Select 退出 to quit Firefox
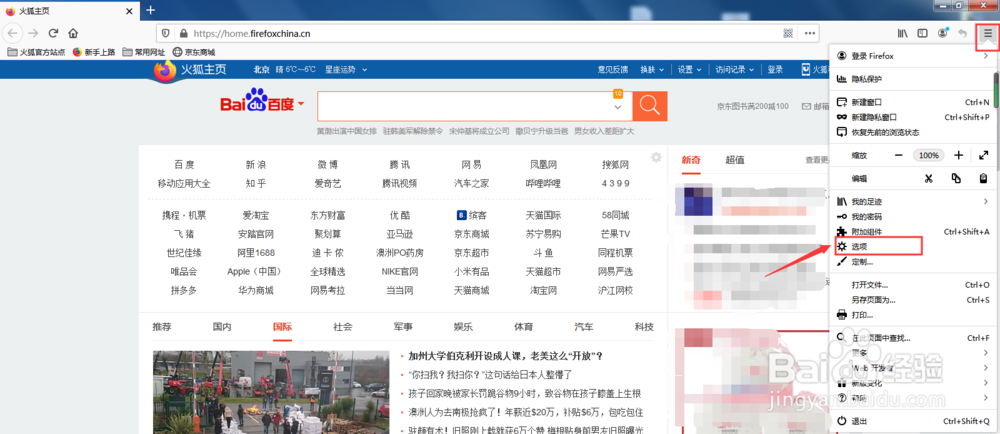This screenshot has height=434, width=1000. 913,421
